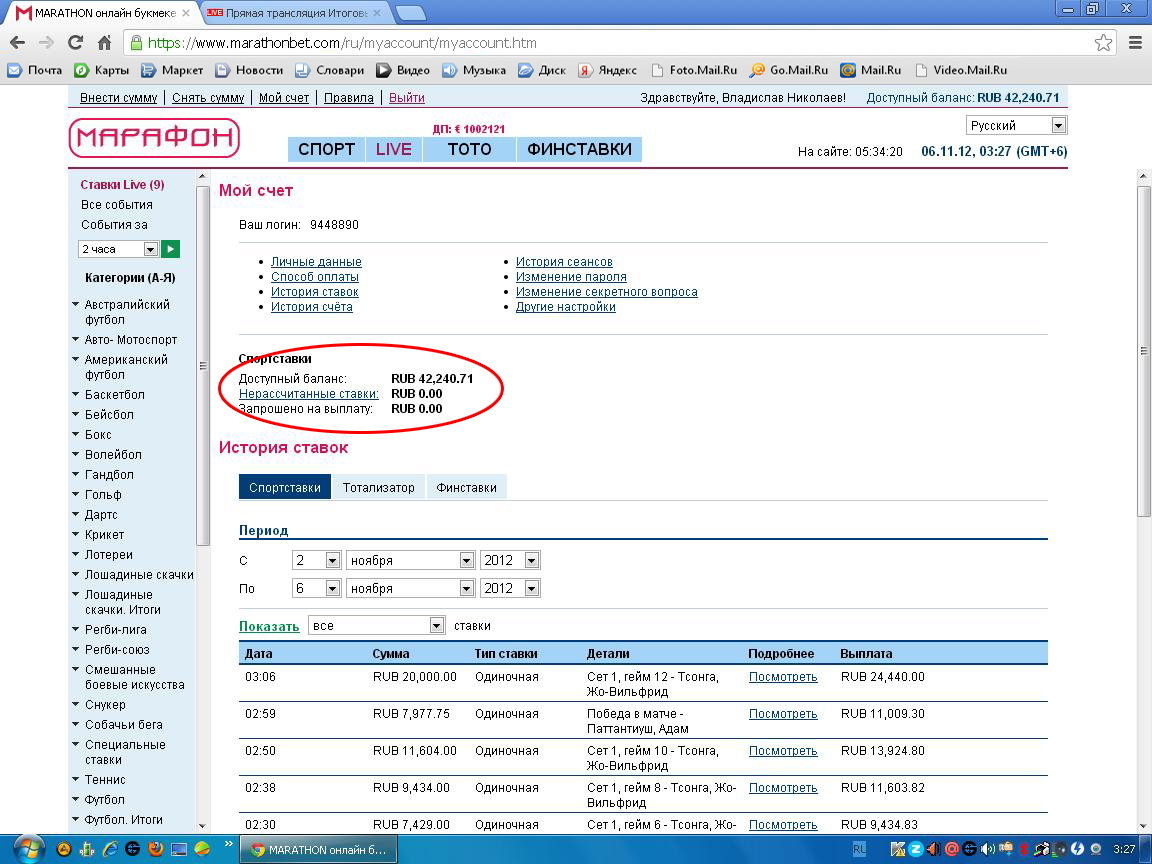The height and width of the screenshot is (864, 1152).
Task: Open the ТОТО menu tab
Action: 469,149
